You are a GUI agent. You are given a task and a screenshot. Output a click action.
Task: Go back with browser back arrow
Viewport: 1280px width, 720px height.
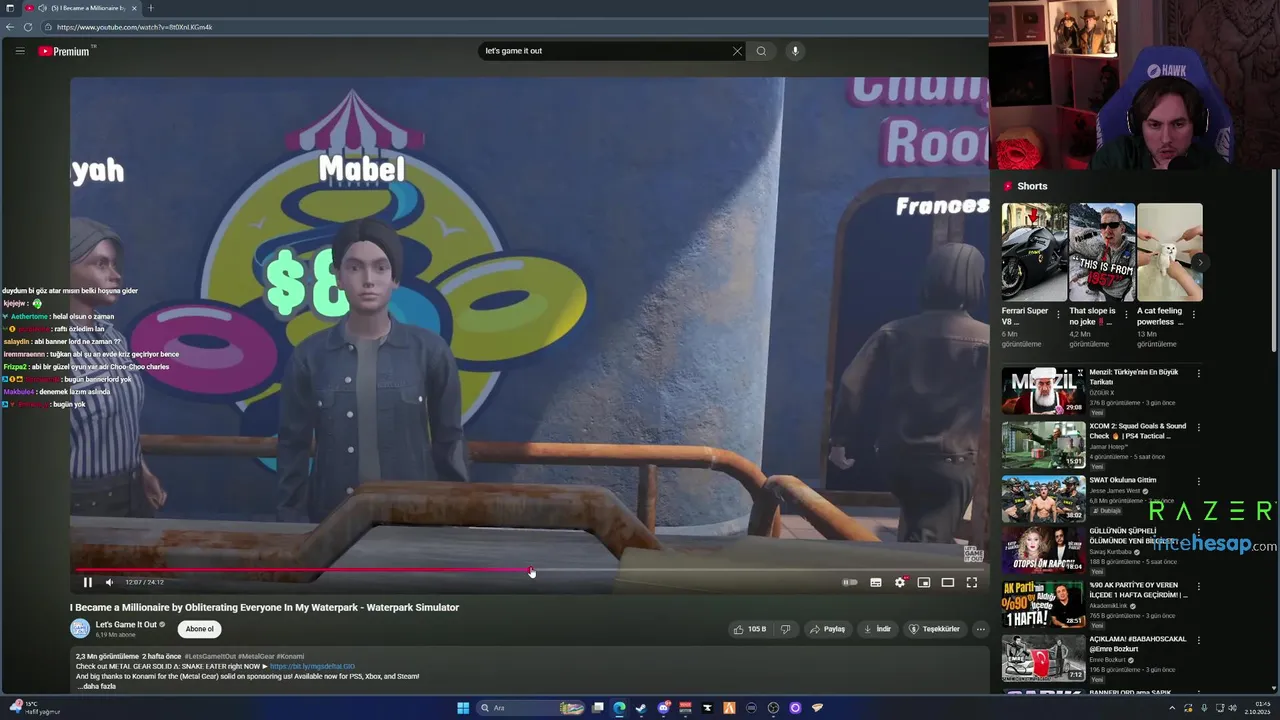[x=10, y=27]
